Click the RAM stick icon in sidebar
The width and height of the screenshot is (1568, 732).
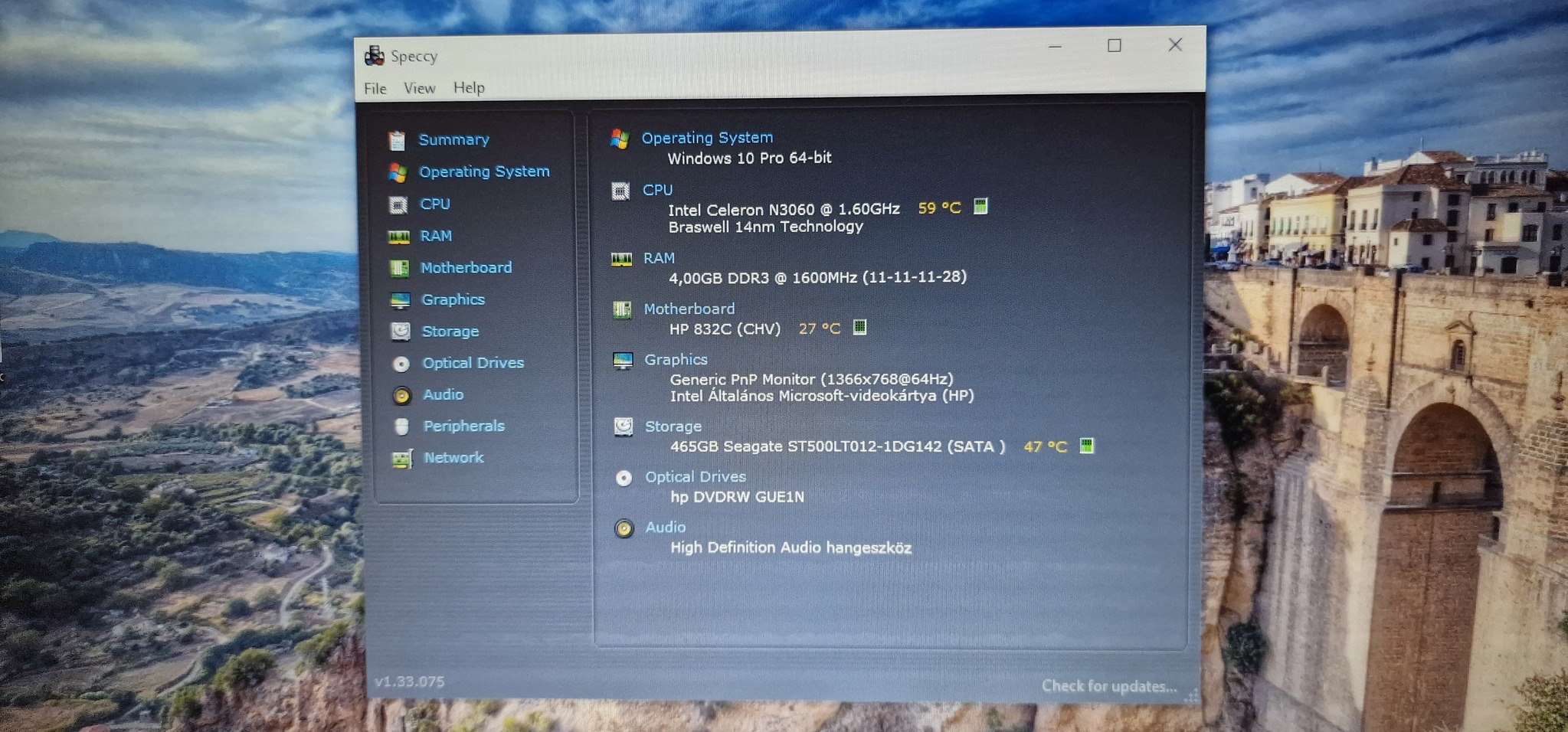398,237
